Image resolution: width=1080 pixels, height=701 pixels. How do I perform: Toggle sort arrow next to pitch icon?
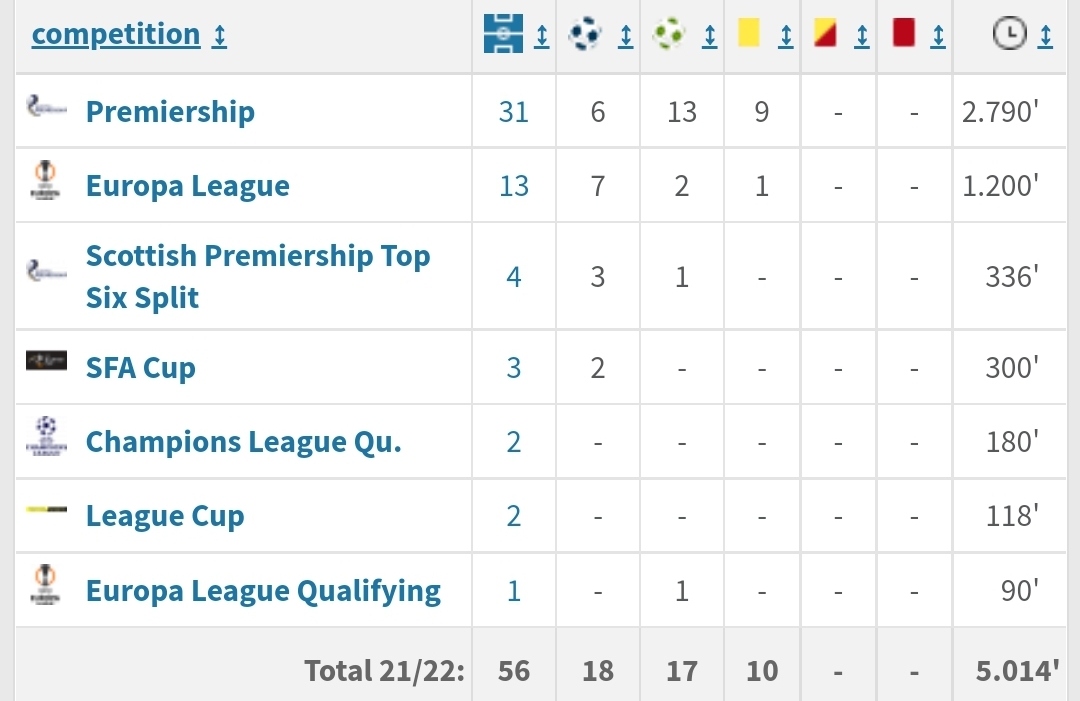pyautogui.click(x=542, y=36)
